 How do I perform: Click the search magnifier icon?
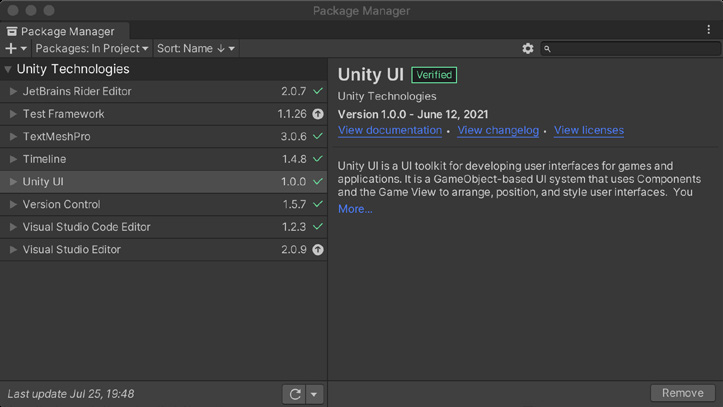(547, 49)
